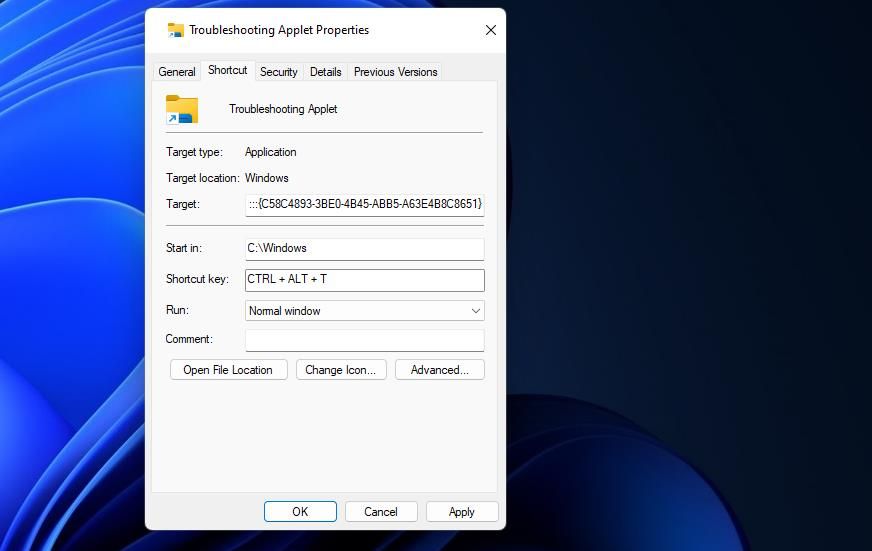872x551 pixels.
Task: Open the Previous Versions tab
Action: [395, 72]
